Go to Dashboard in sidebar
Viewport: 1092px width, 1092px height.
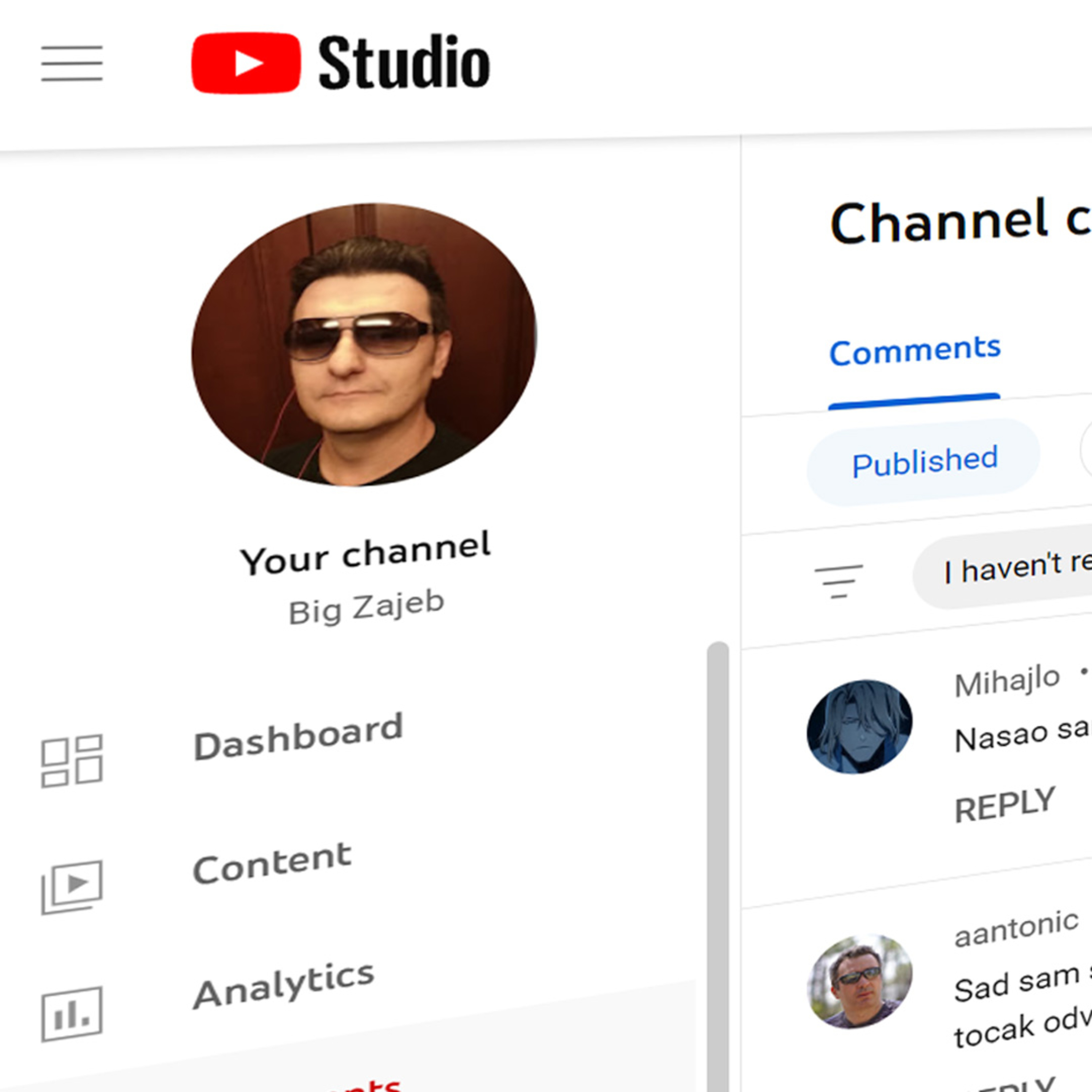click(x=298, y=736)
